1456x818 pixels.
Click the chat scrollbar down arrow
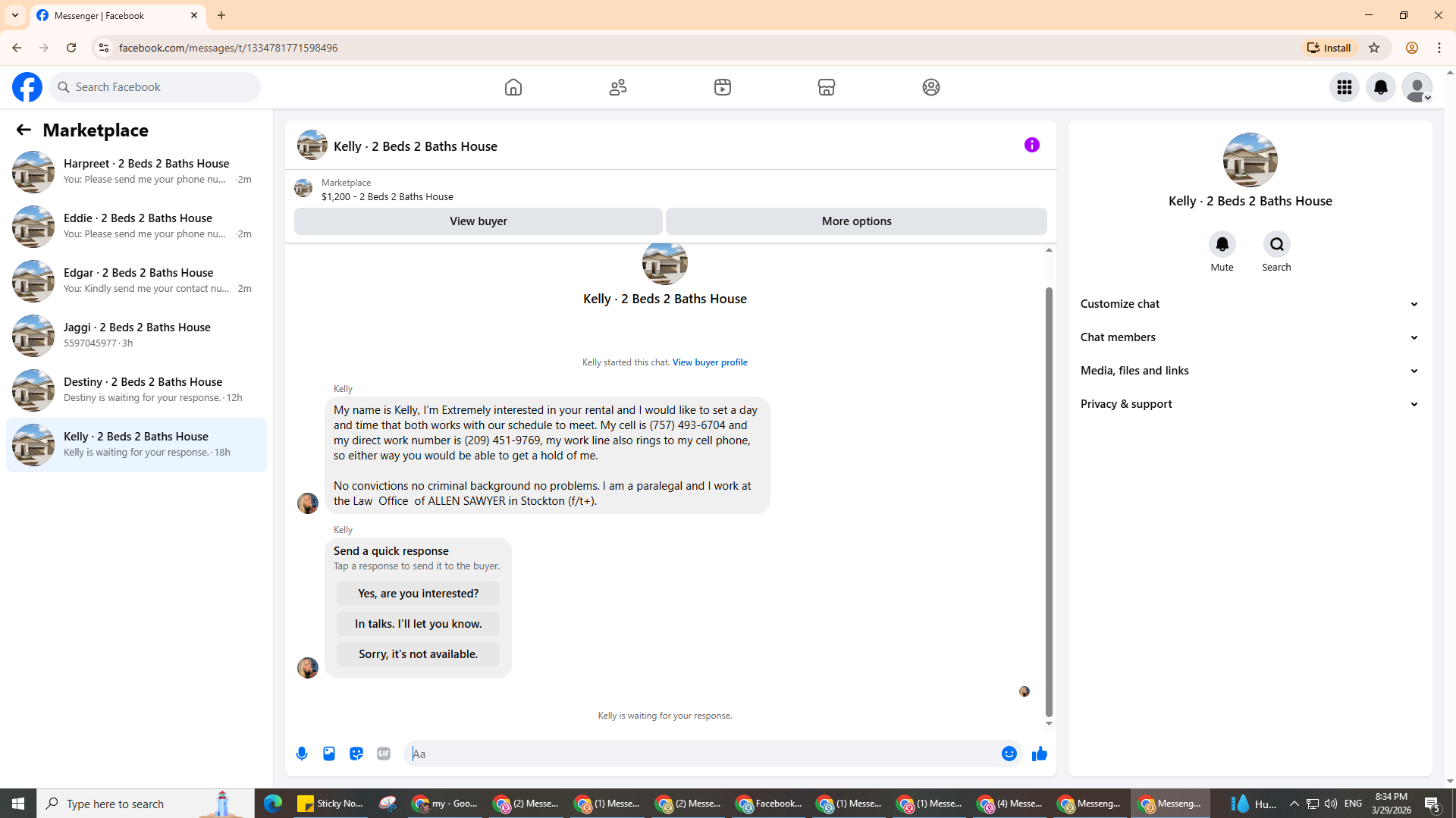[1049, 724]
